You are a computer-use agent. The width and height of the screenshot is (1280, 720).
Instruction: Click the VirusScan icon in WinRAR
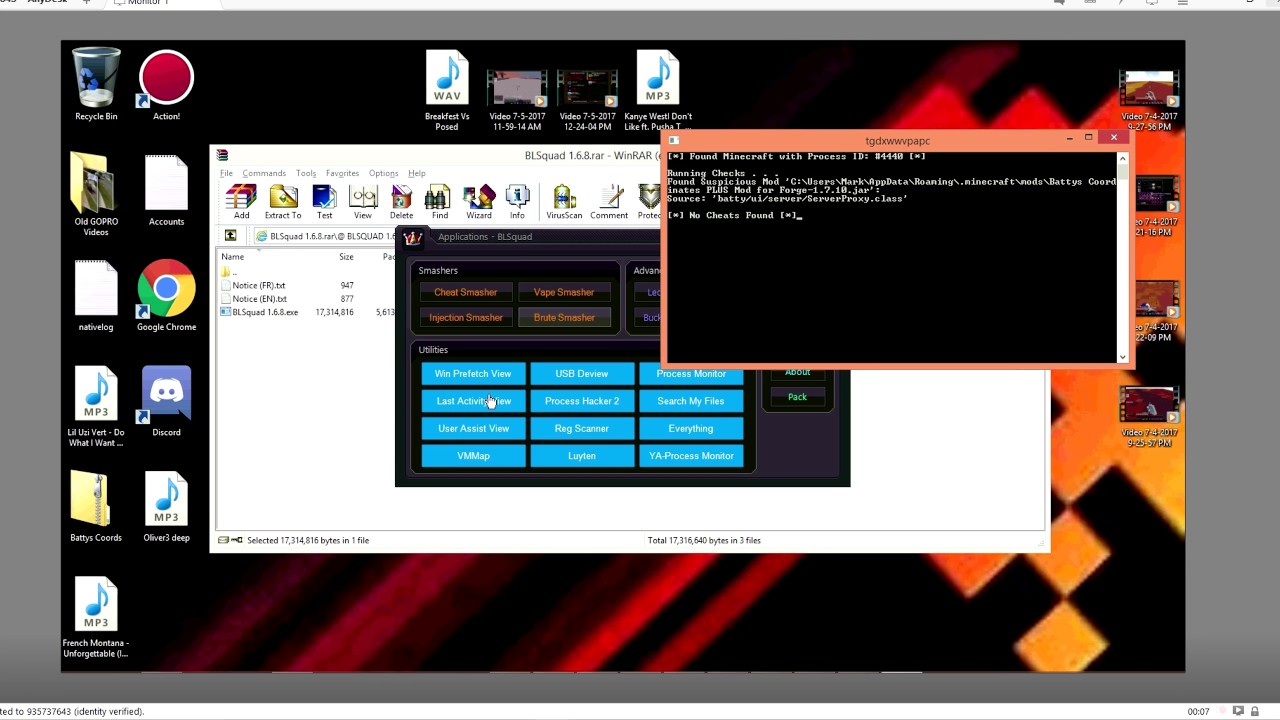pyautogui.click(x=564, y=201)
